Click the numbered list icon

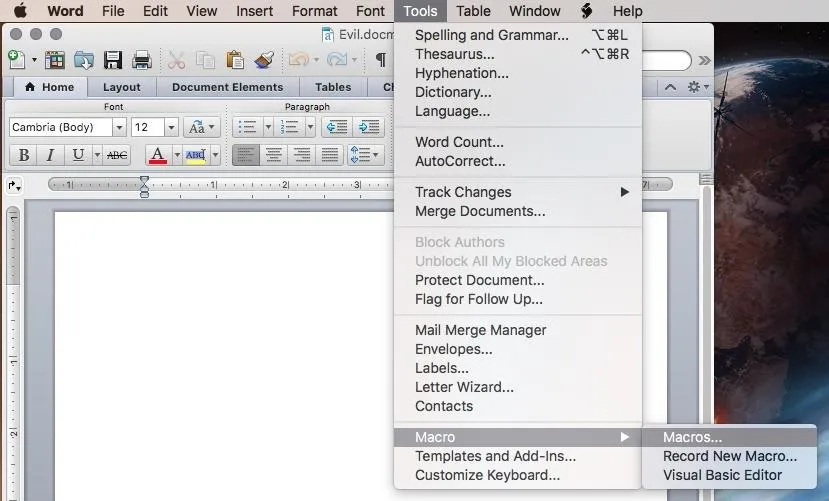[x=290, y=127]
